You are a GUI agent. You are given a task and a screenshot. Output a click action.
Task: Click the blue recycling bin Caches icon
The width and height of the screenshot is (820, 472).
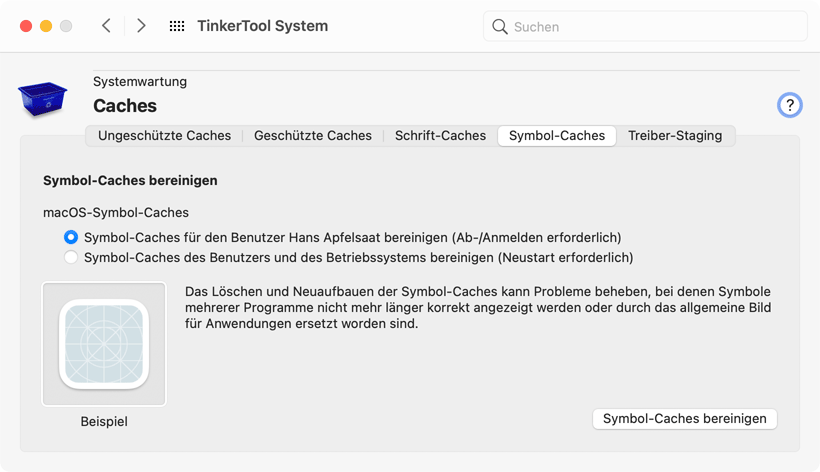pyautogui.click(x=42, y=98)
